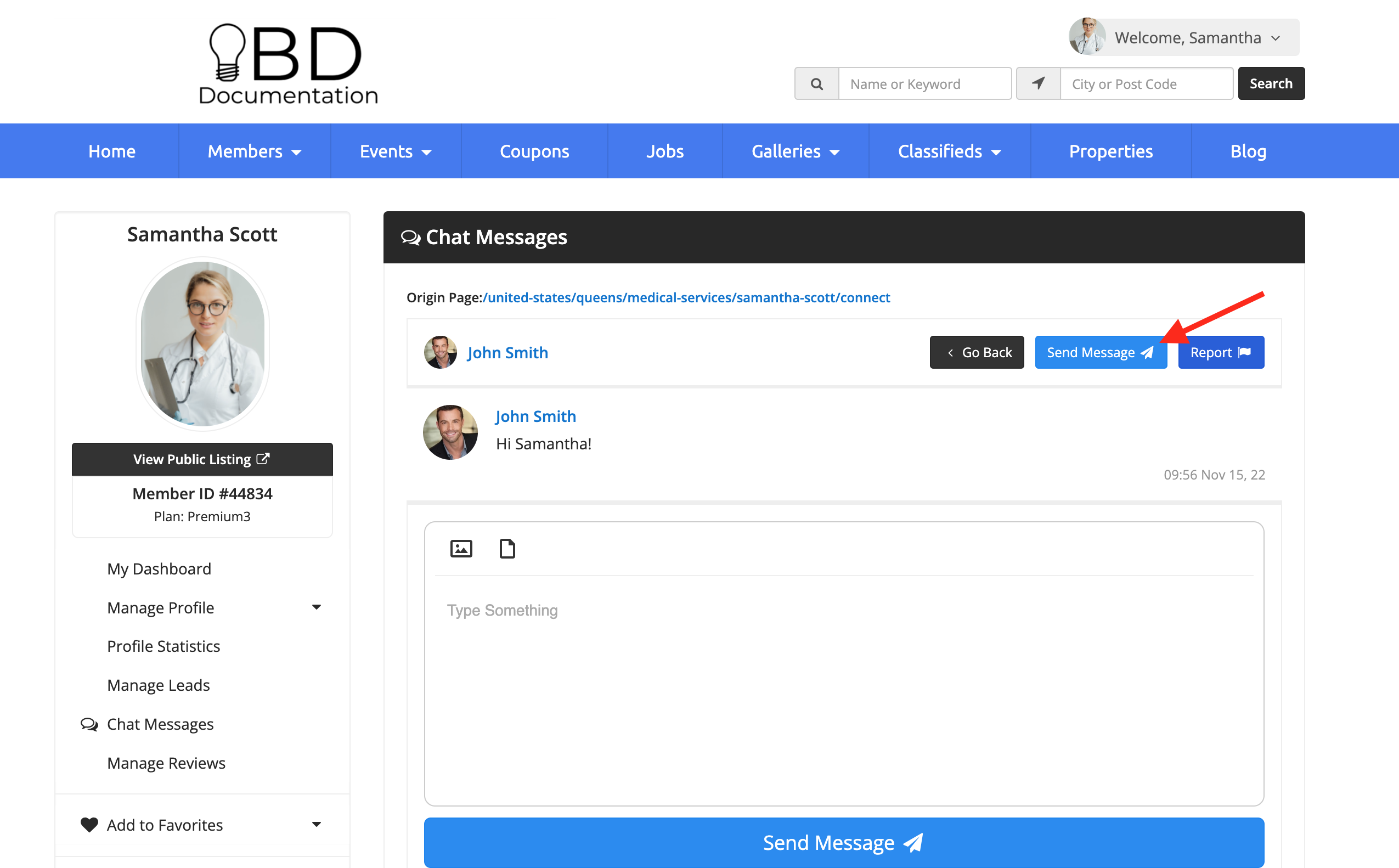The height and width of the screenshot is (868, 1399).
Task: Go to the Coupons nav page
Action: (534, 151)
